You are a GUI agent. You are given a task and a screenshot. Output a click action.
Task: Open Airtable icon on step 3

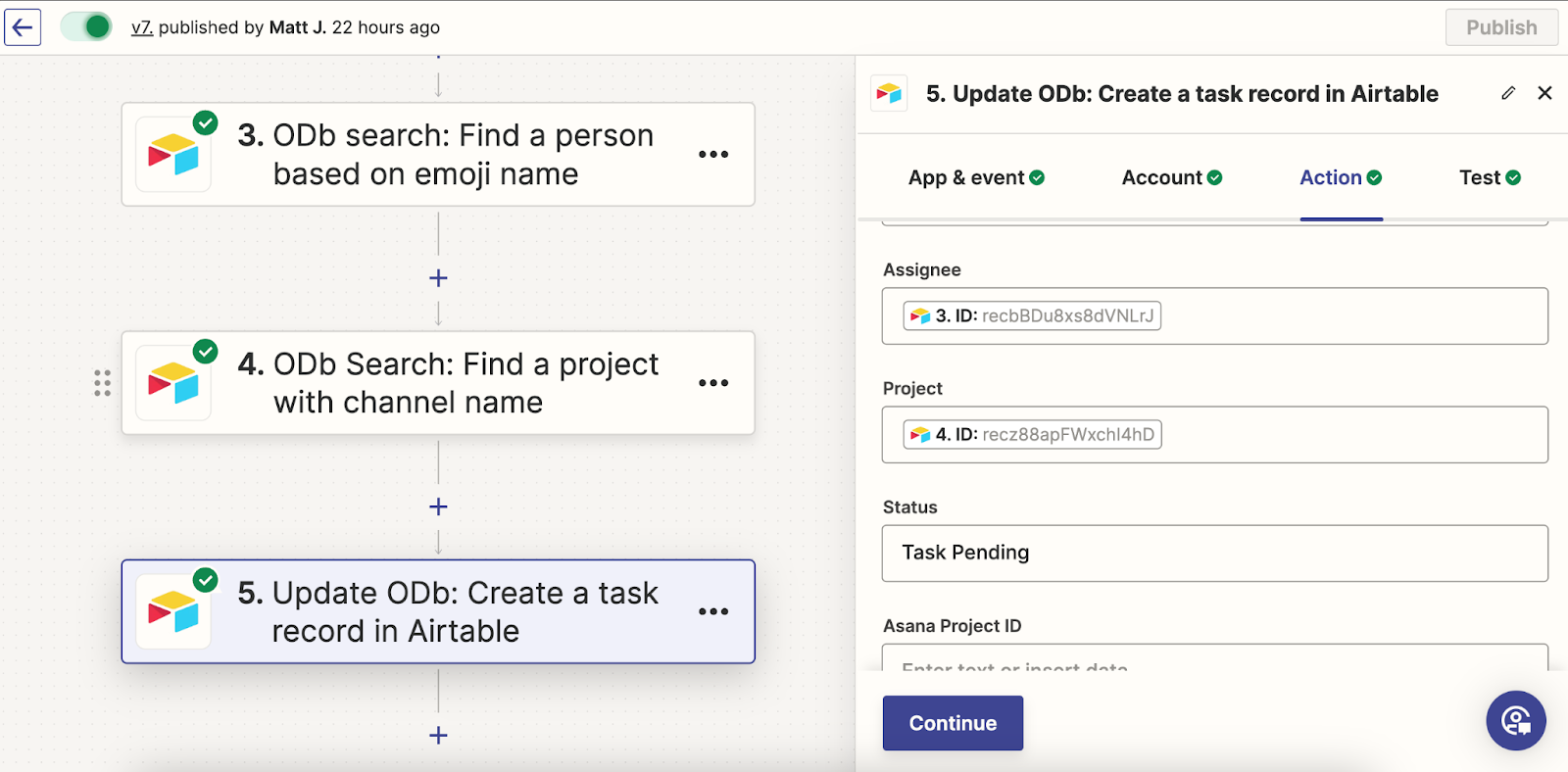[173, 155]
